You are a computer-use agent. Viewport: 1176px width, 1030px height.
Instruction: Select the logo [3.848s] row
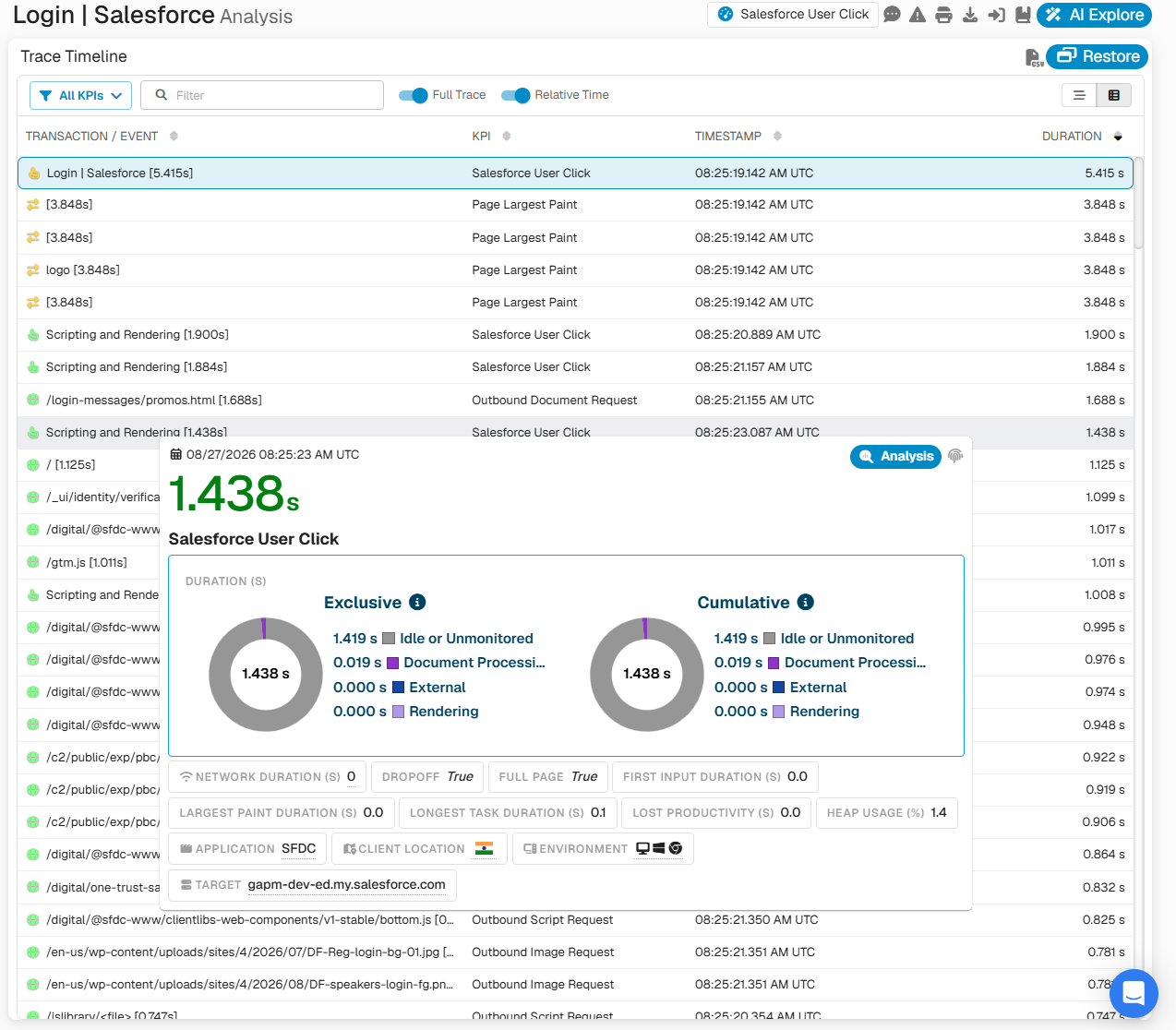click(575, 269)
